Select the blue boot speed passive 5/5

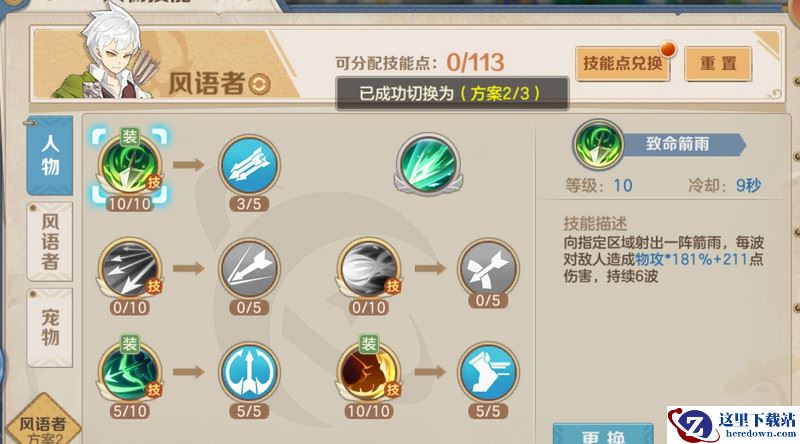click(x=488, y=373)
